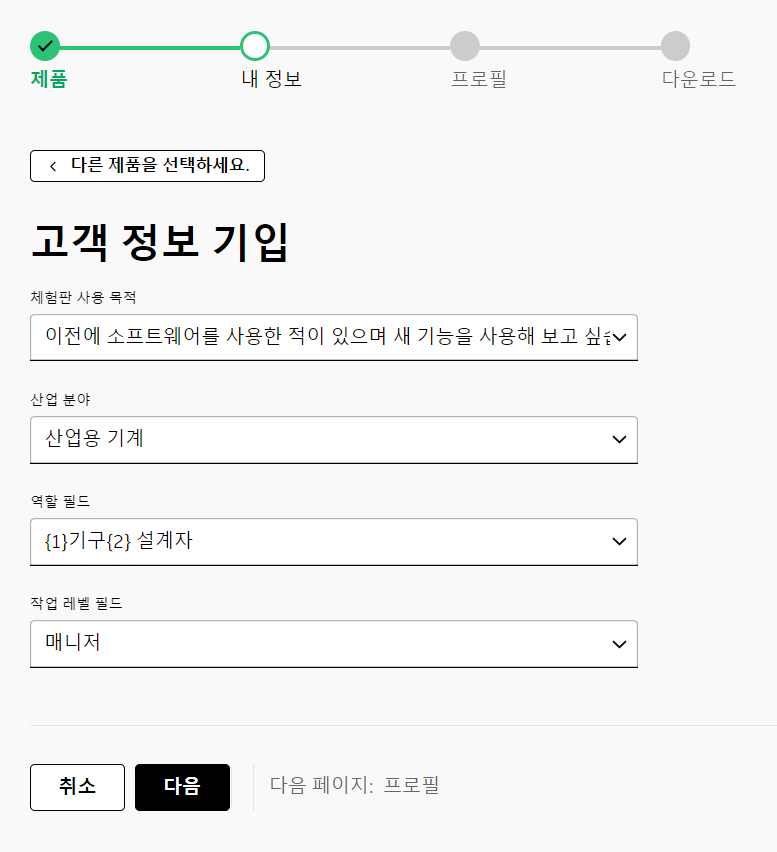Click the 취소 cancel button

tap(77, 787)
